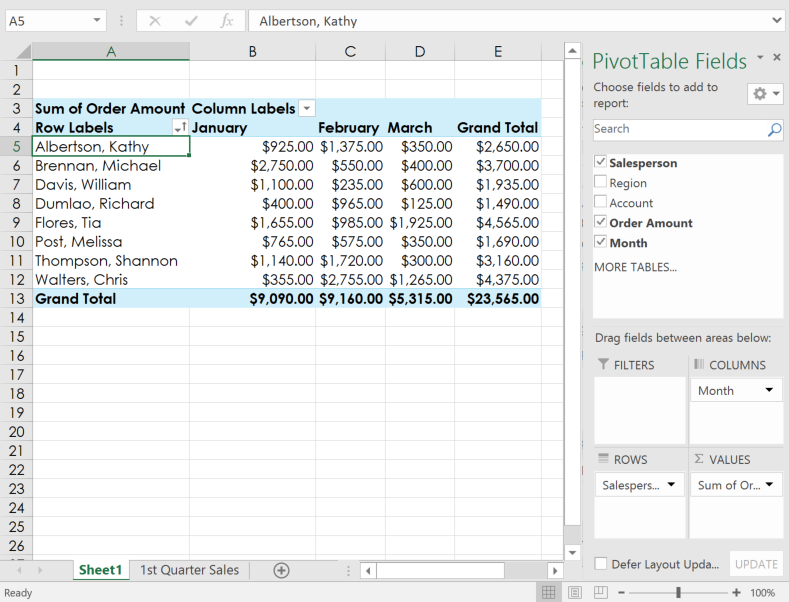The height and width of the screenshot is (602, 789).
Task: Click the zoom slider handle
Action: click(679, 593)
